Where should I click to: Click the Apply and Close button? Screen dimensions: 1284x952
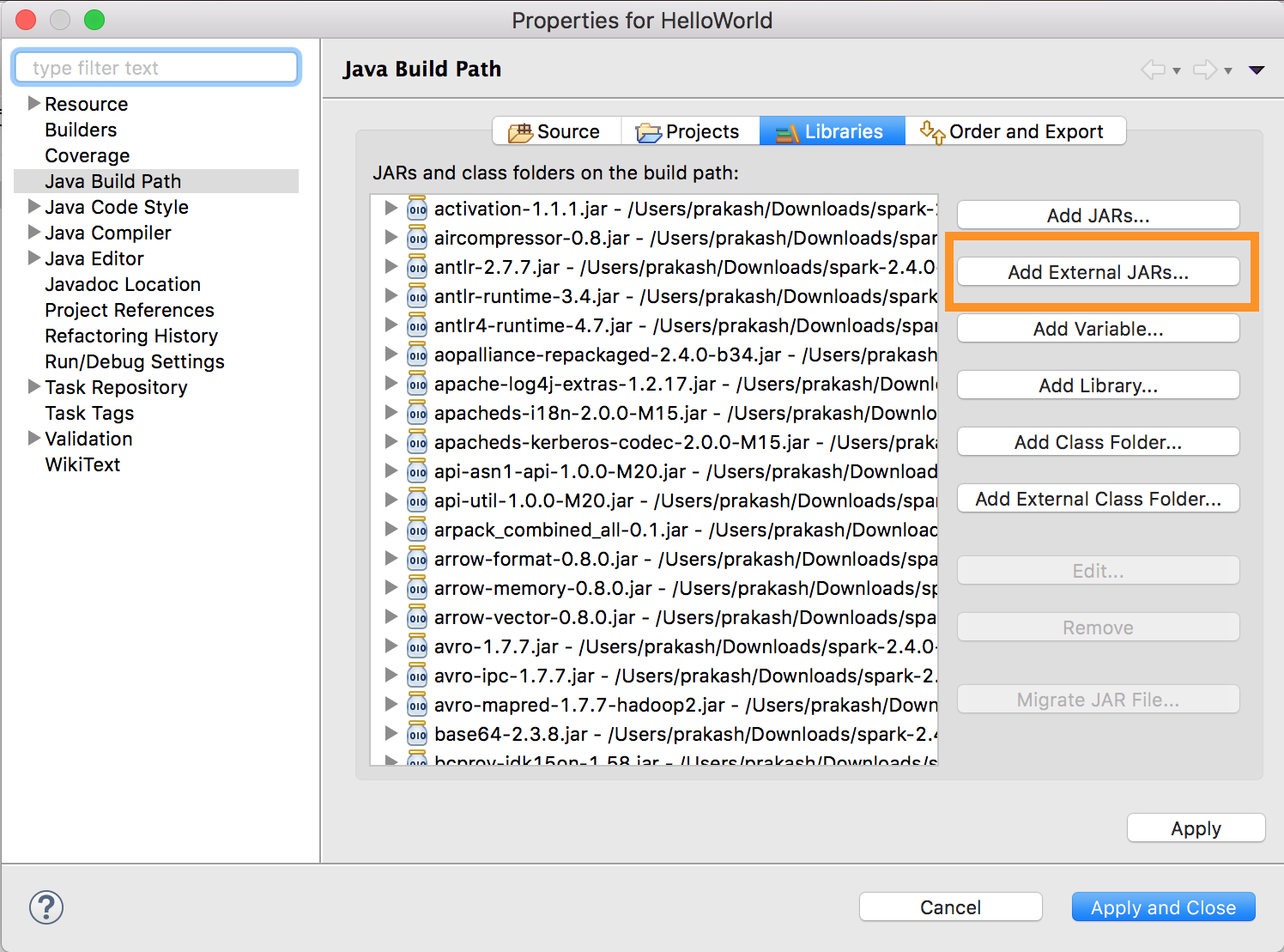[1163, 907]
